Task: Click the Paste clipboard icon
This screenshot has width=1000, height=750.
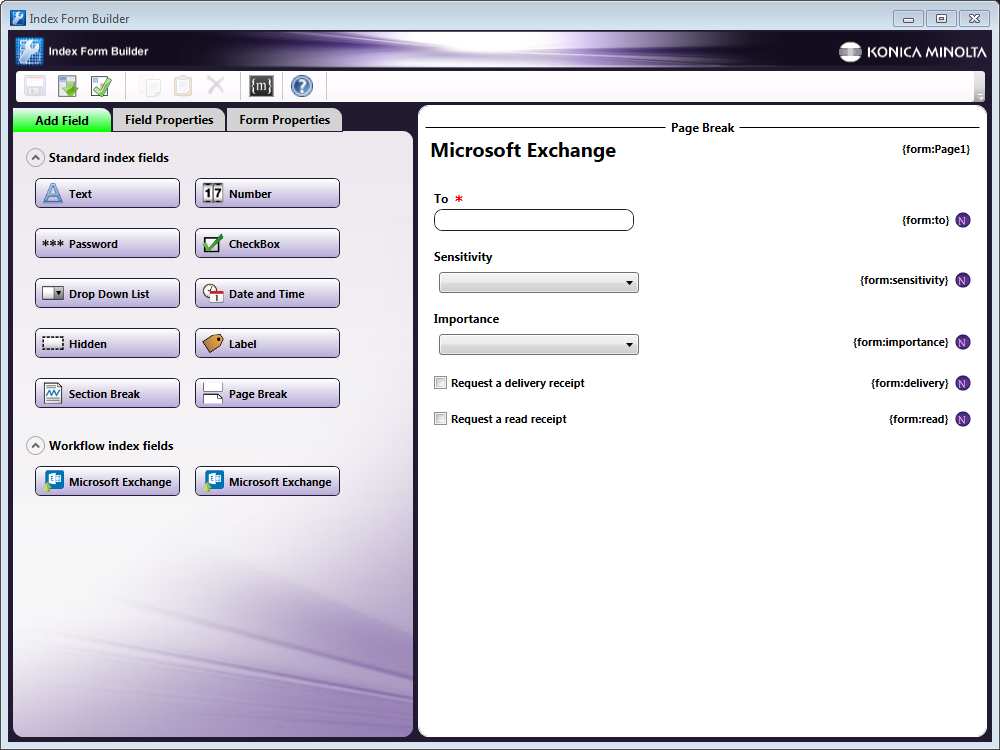Action: click(x=183, y=85)
